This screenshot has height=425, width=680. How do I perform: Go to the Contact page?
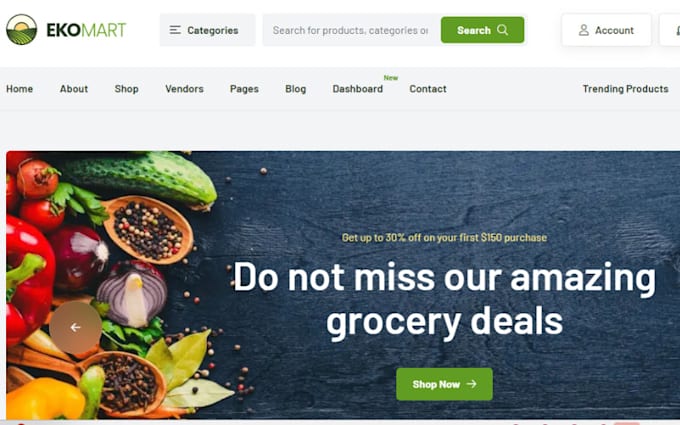(x=428, y=89)
